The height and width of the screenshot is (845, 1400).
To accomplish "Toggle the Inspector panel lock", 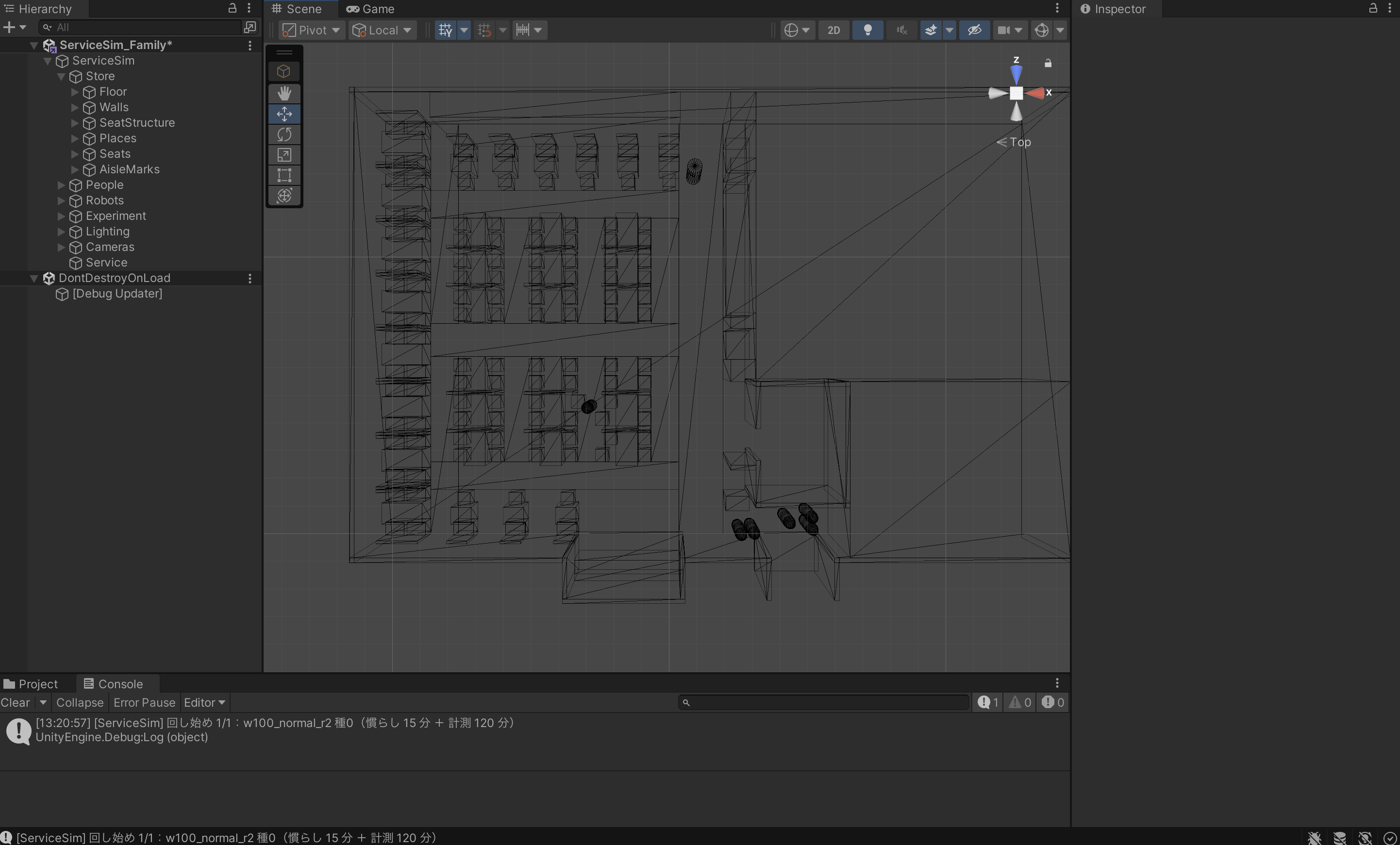I will [x=1373, y=8].
